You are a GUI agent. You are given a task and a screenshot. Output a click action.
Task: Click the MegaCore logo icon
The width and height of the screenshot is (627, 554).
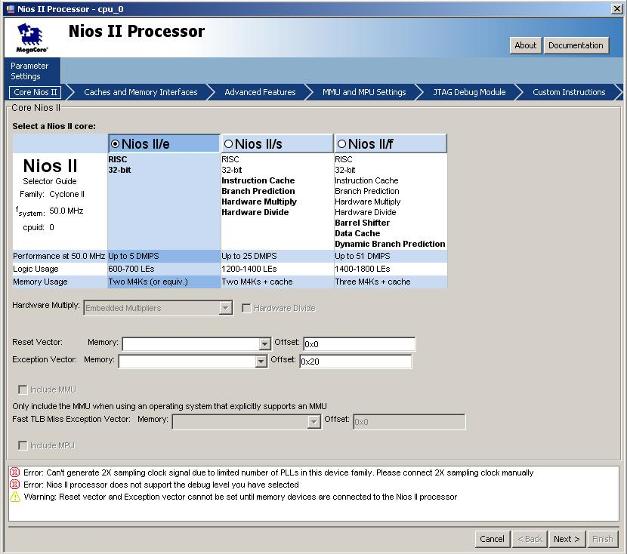click(x=31, y=38)
